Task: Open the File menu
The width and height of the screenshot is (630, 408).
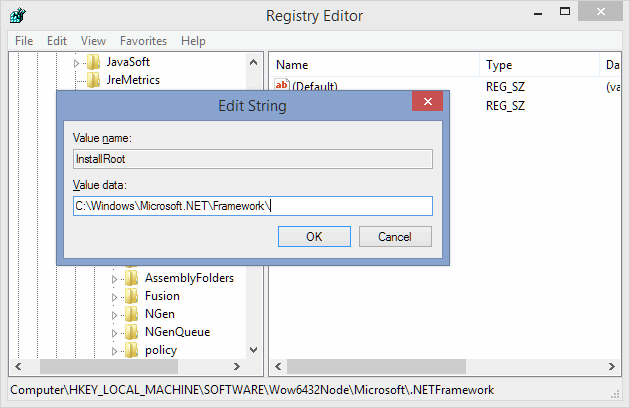Action: [24, 41]
